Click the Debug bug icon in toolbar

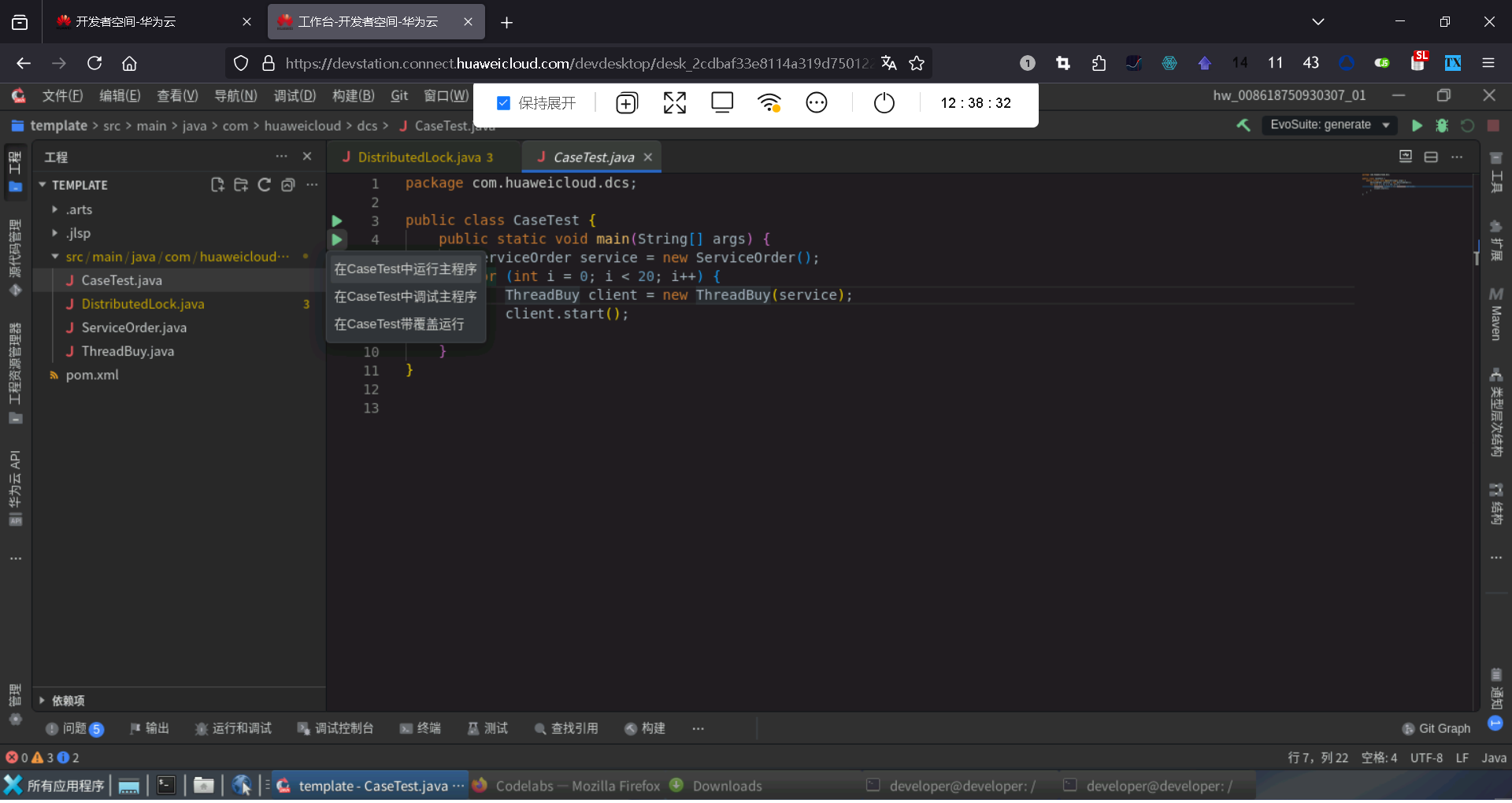tap(1442, 126)
